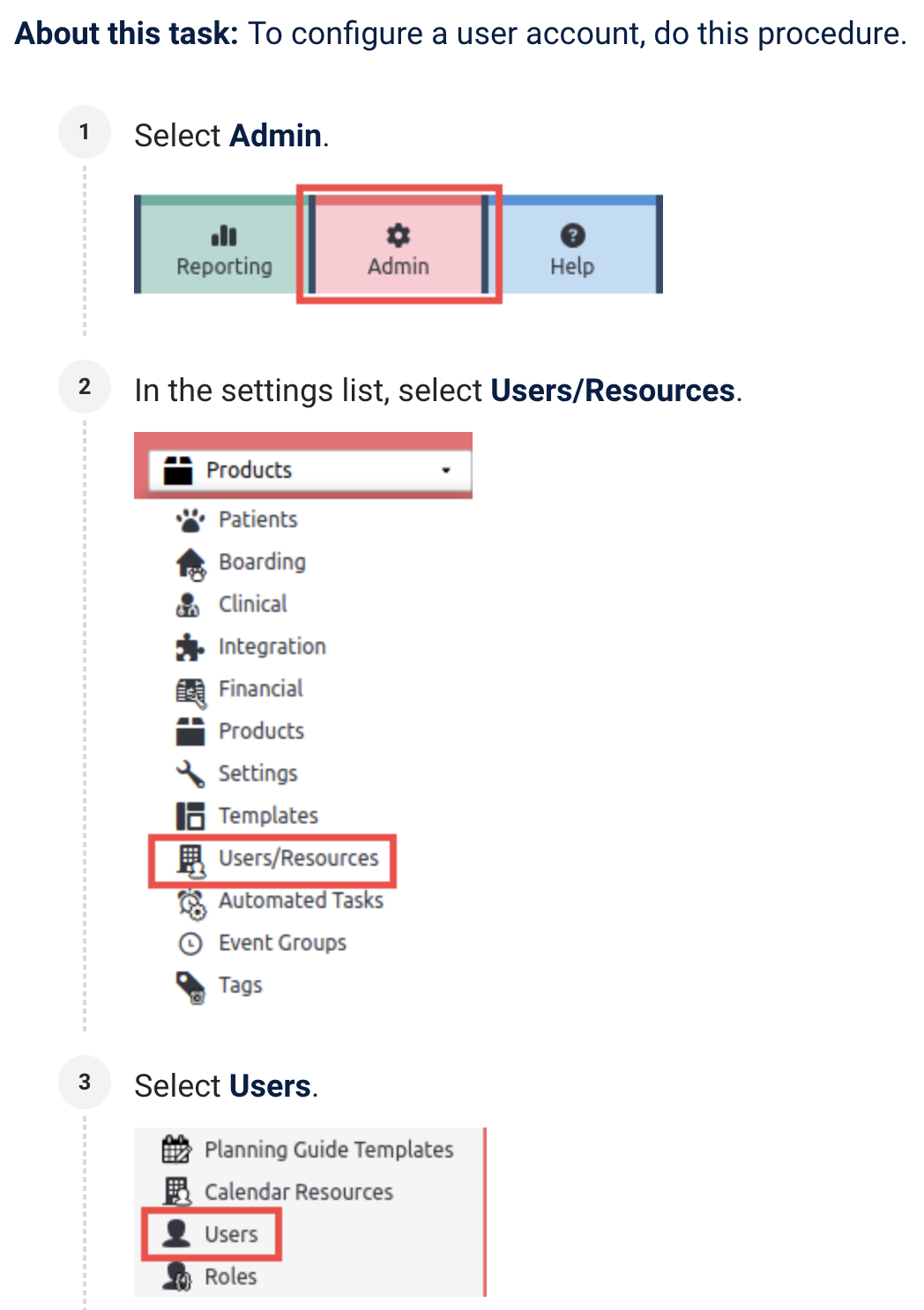924x1310 pixels.
Task: Click the Boarding house icon
Action: (190, 563)
